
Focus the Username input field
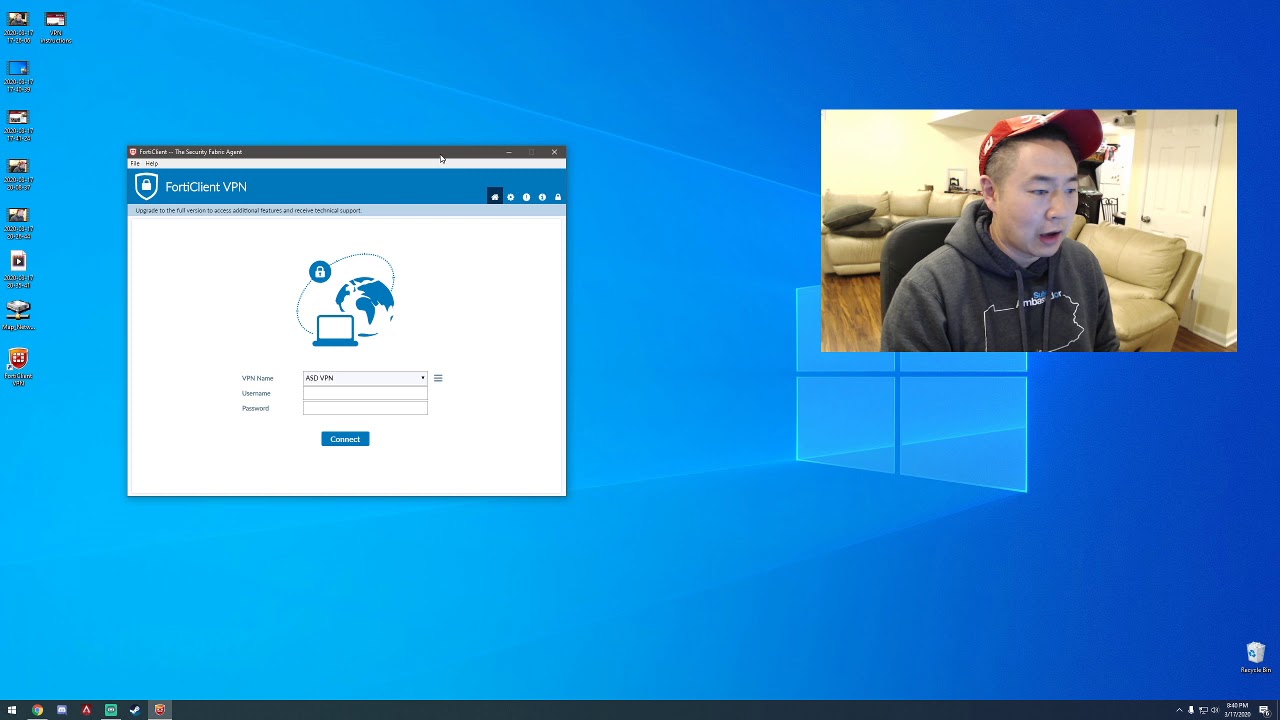pyautogui.click(x=365, y=393)
